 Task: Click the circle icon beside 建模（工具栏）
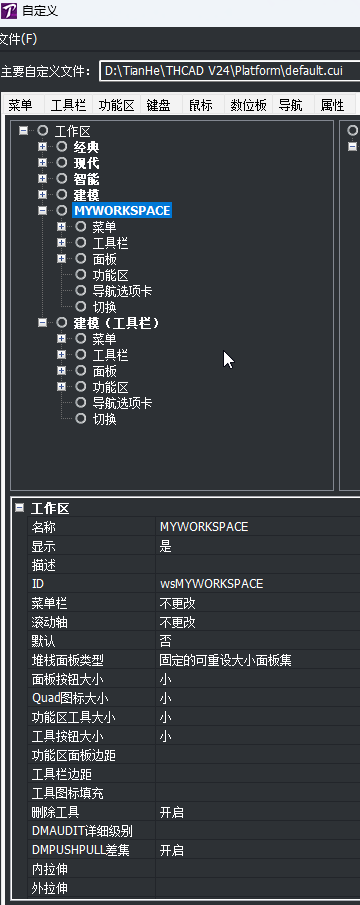click(62, 323)
